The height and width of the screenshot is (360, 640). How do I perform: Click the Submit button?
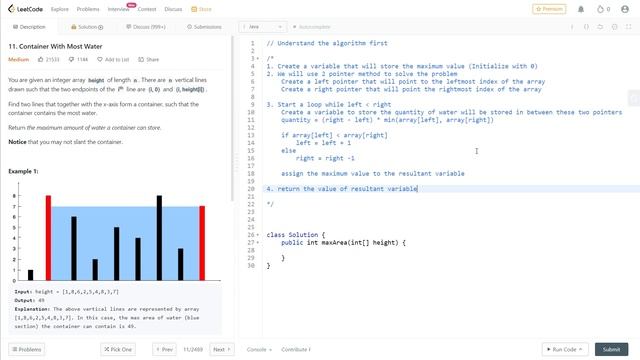click(x=611, y=349)
